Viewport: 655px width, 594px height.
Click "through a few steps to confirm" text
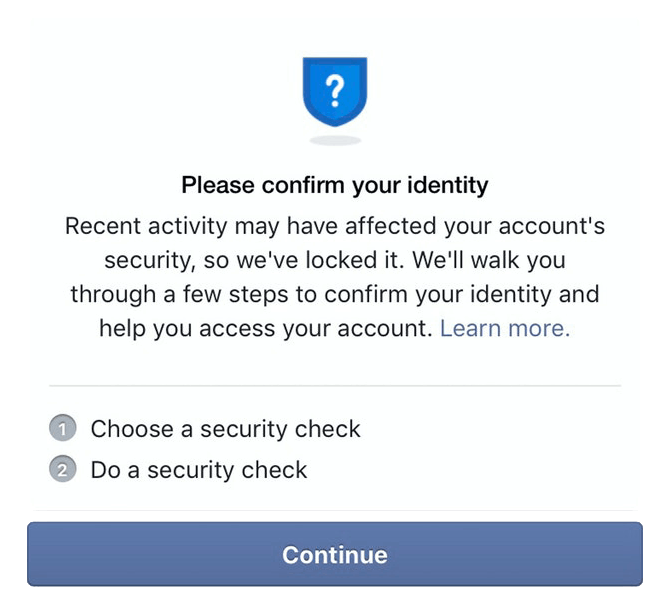[239, 295]
